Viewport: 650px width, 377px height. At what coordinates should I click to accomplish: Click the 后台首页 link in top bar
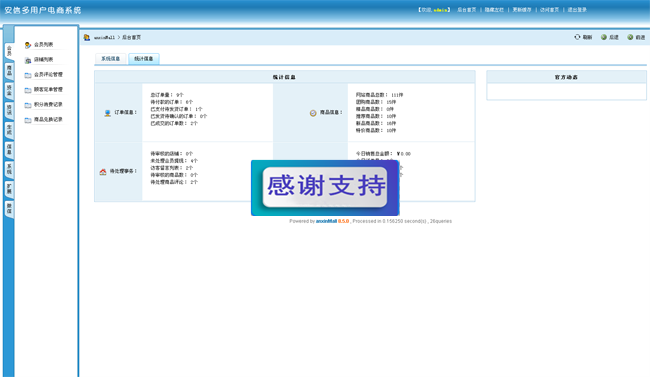click(x=467, y=10)
